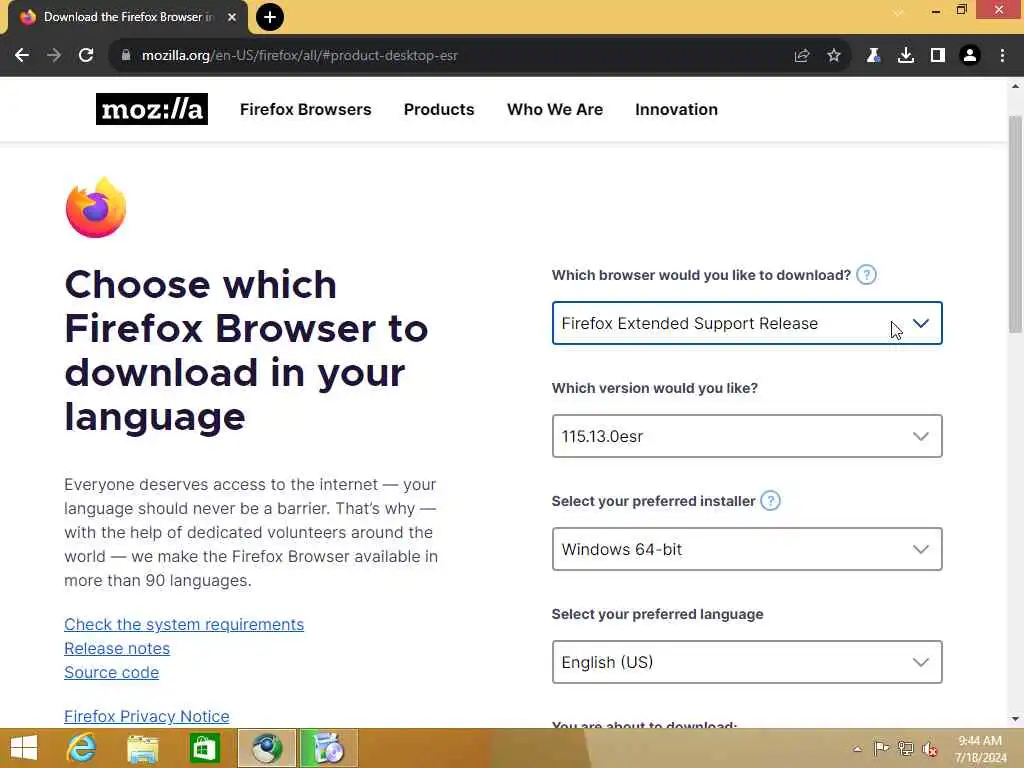Open the Firefox Privacy Notice link
Image resolution: width=1024 pixels, height=768 pixels.
[147, 716]
